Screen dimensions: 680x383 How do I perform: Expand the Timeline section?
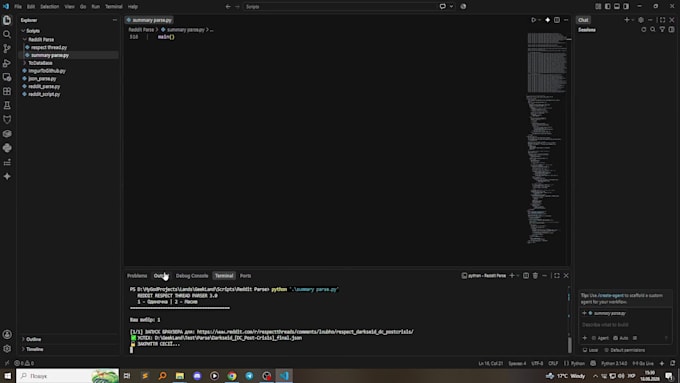point(23,349)
